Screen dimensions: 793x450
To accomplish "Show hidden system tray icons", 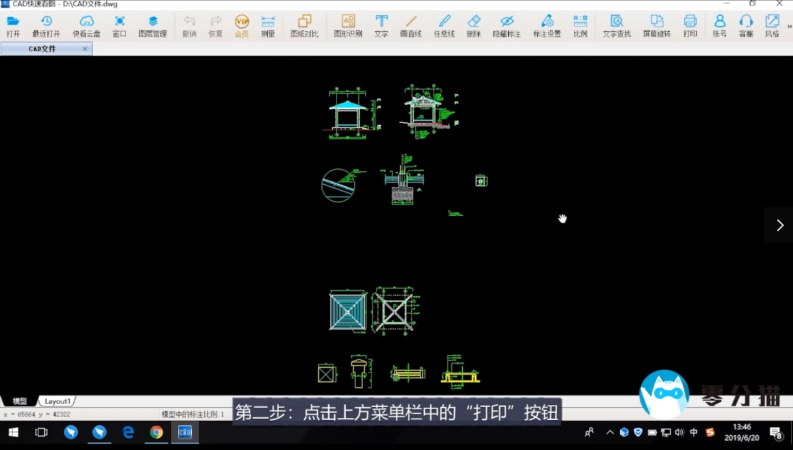I will [609, 433].
